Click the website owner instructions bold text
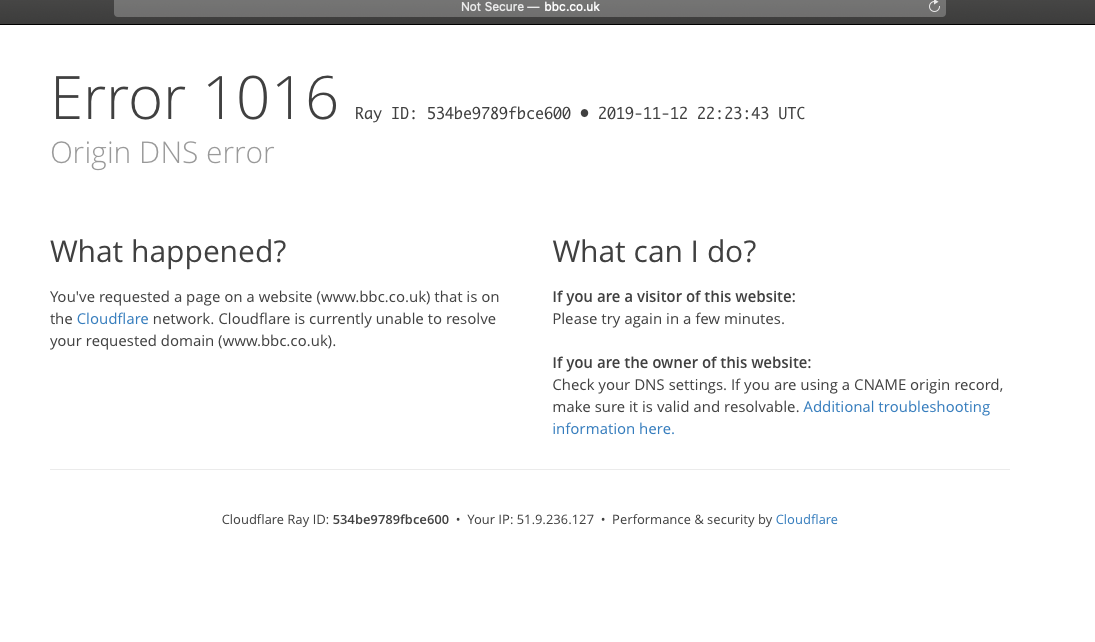Viewport: 1095px width, 642px height. (681, 362)
